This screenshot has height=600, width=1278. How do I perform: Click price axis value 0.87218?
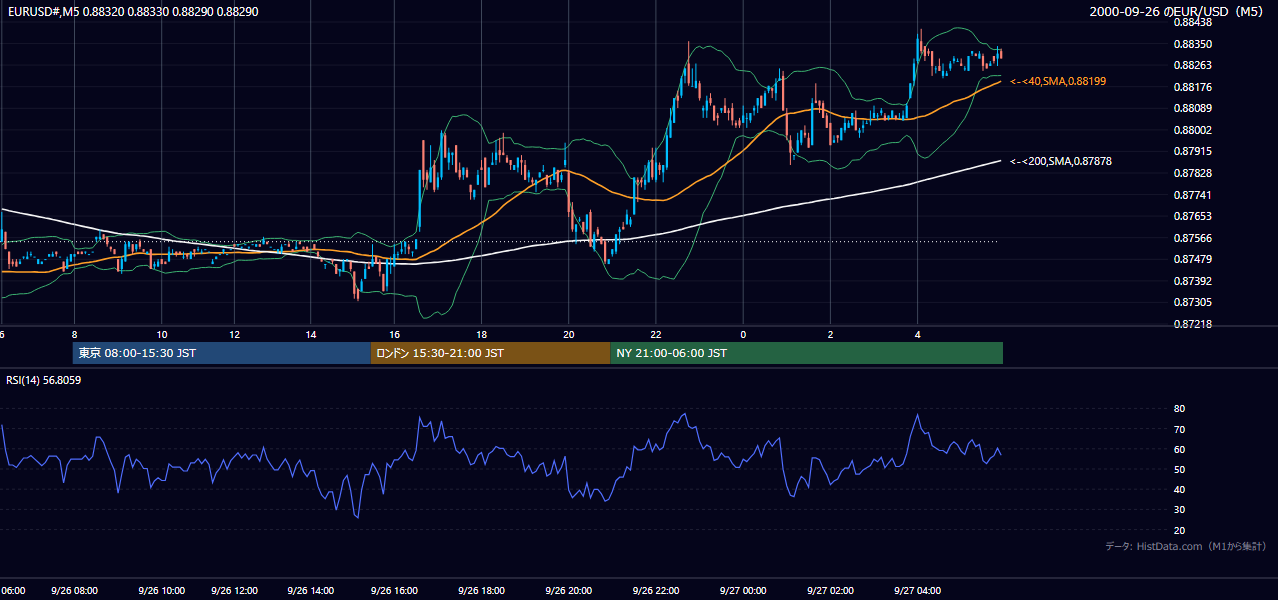click(x=1191, y=324)
